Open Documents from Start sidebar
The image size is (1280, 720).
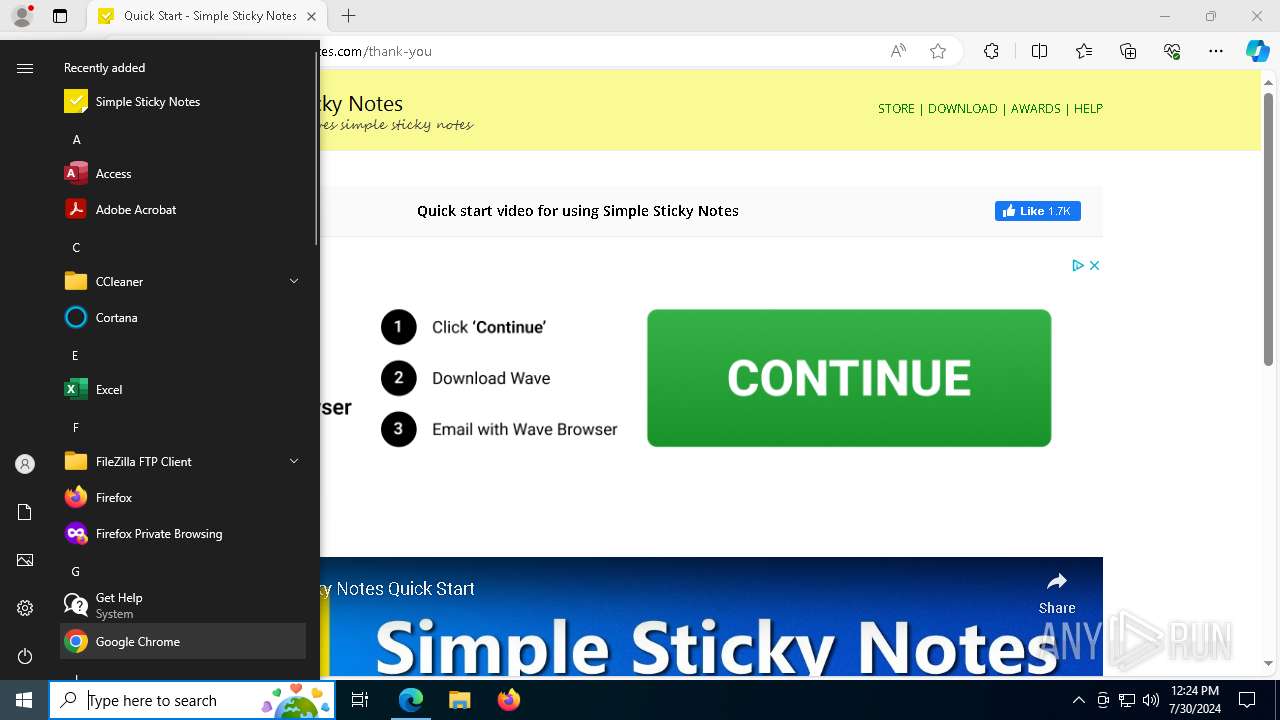25,512
